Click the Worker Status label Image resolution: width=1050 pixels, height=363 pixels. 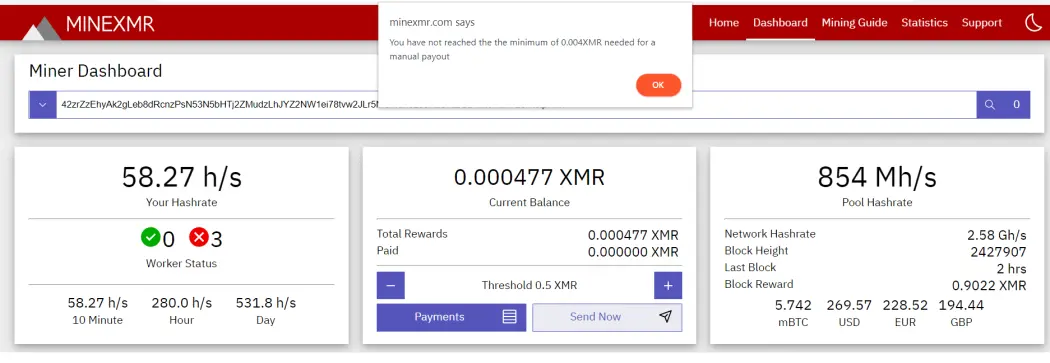coord(181,264)
